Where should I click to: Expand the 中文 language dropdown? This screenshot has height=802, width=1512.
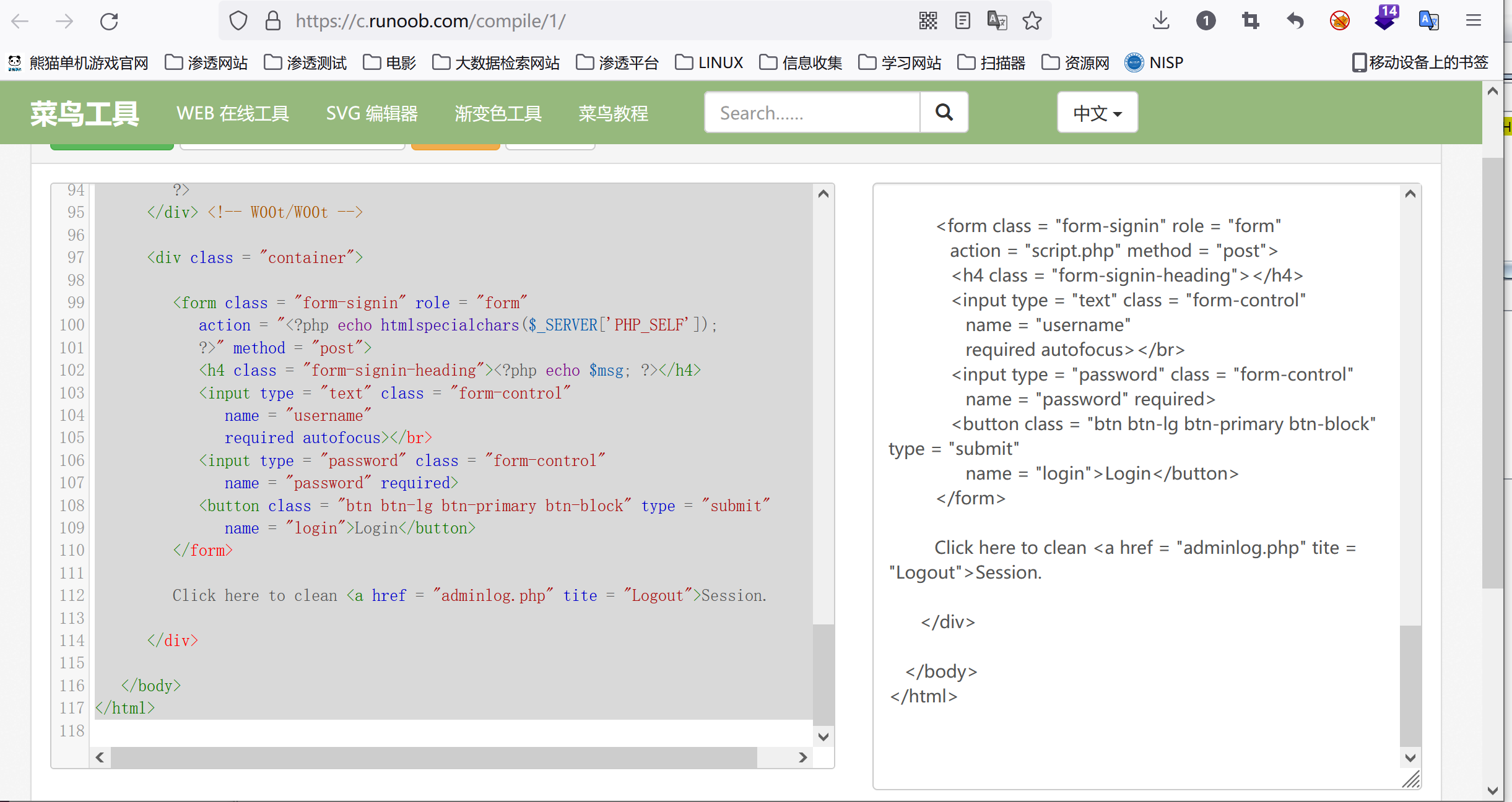1097,113
